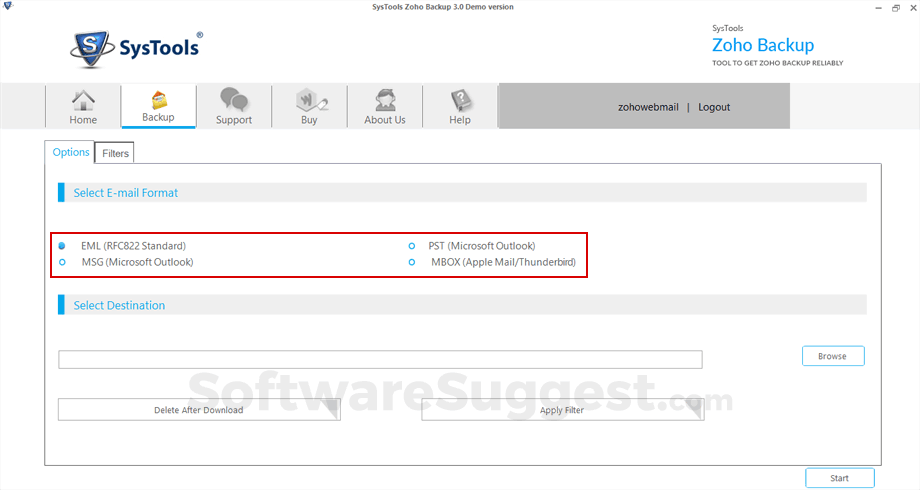Click the Select Destination heading

coord(119,305)
